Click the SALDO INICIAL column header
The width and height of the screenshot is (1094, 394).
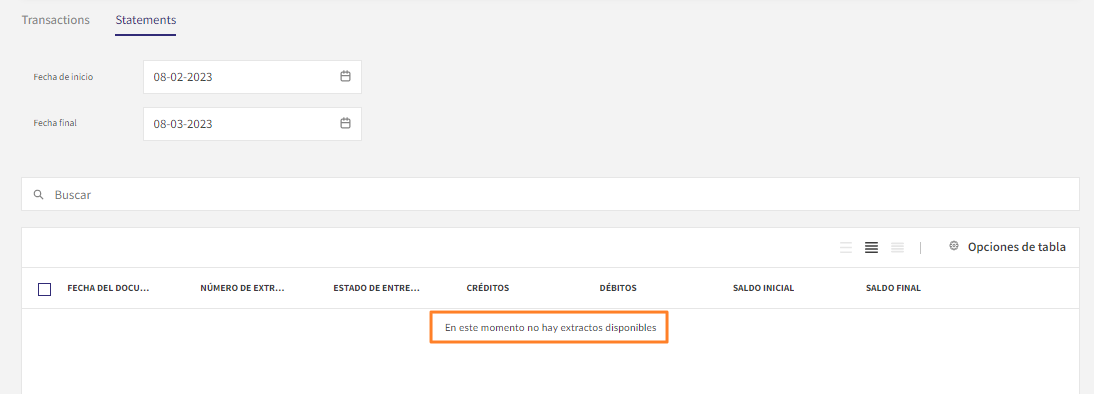coord(763,288)
